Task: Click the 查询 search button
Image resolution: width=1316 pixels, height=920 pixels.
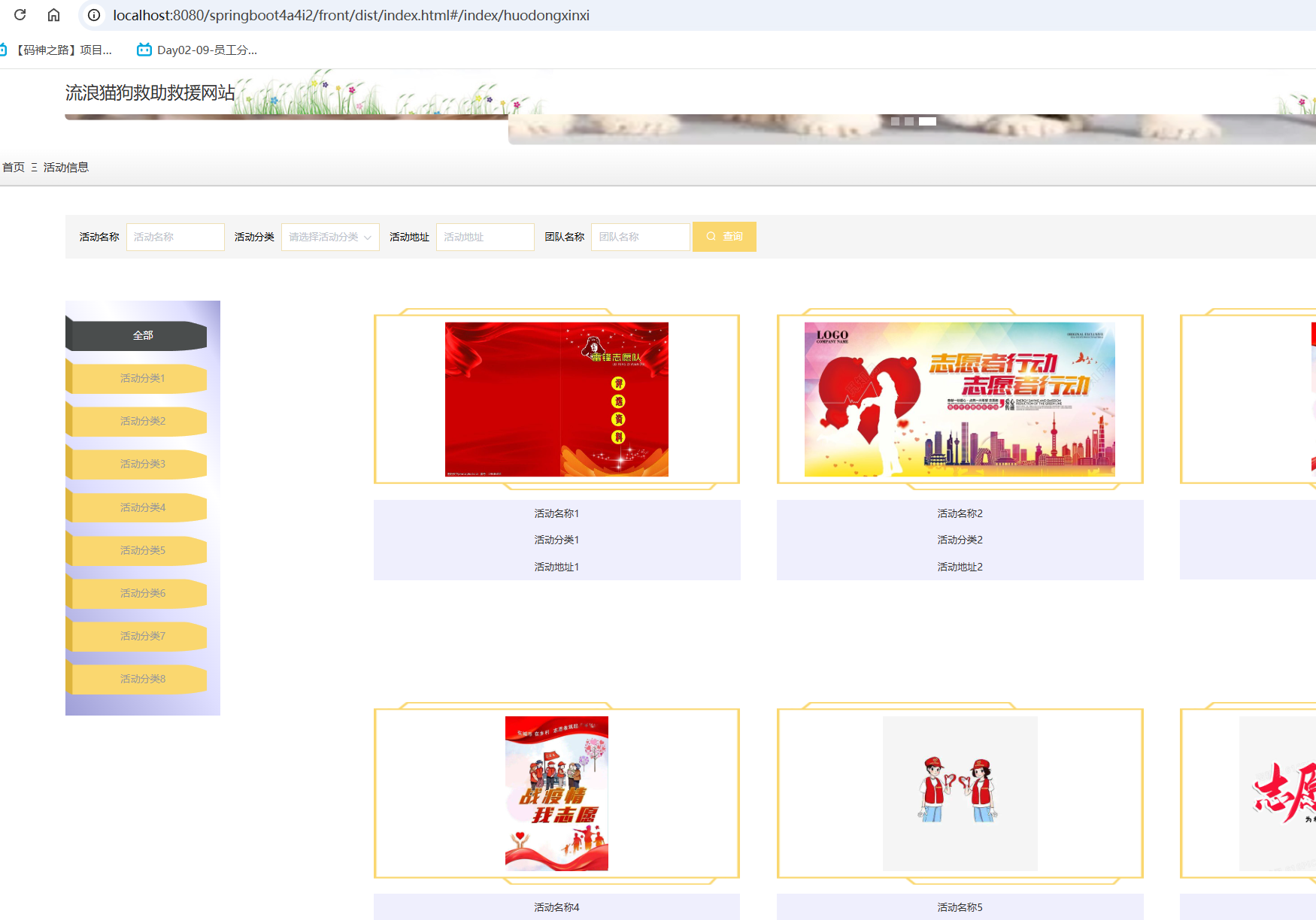Action: [x=724, y=237]
